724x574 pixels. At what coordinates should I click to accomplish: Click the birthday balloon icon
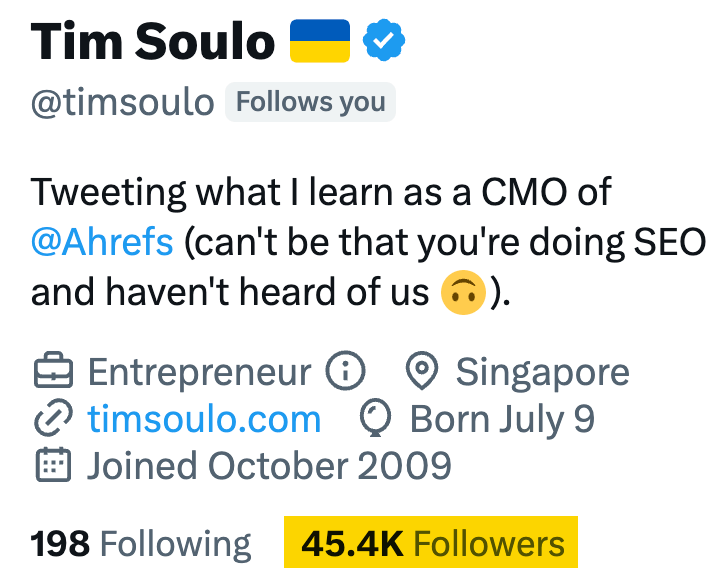tap(375, 418)
